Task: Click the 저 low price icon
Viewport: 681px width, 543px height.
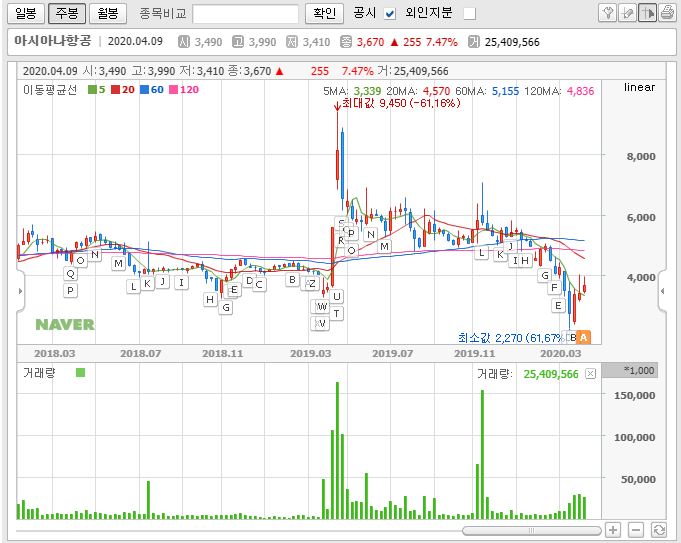Action: [292, 42]
